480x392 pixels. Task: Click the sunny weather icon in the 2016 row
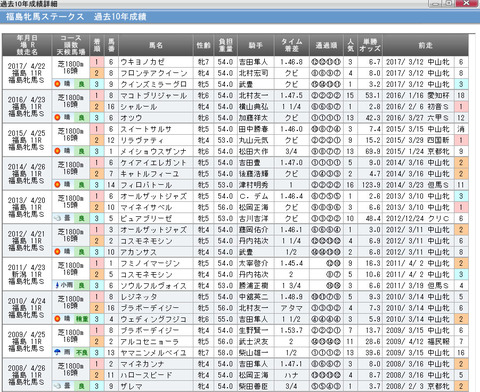click(57, 117)
